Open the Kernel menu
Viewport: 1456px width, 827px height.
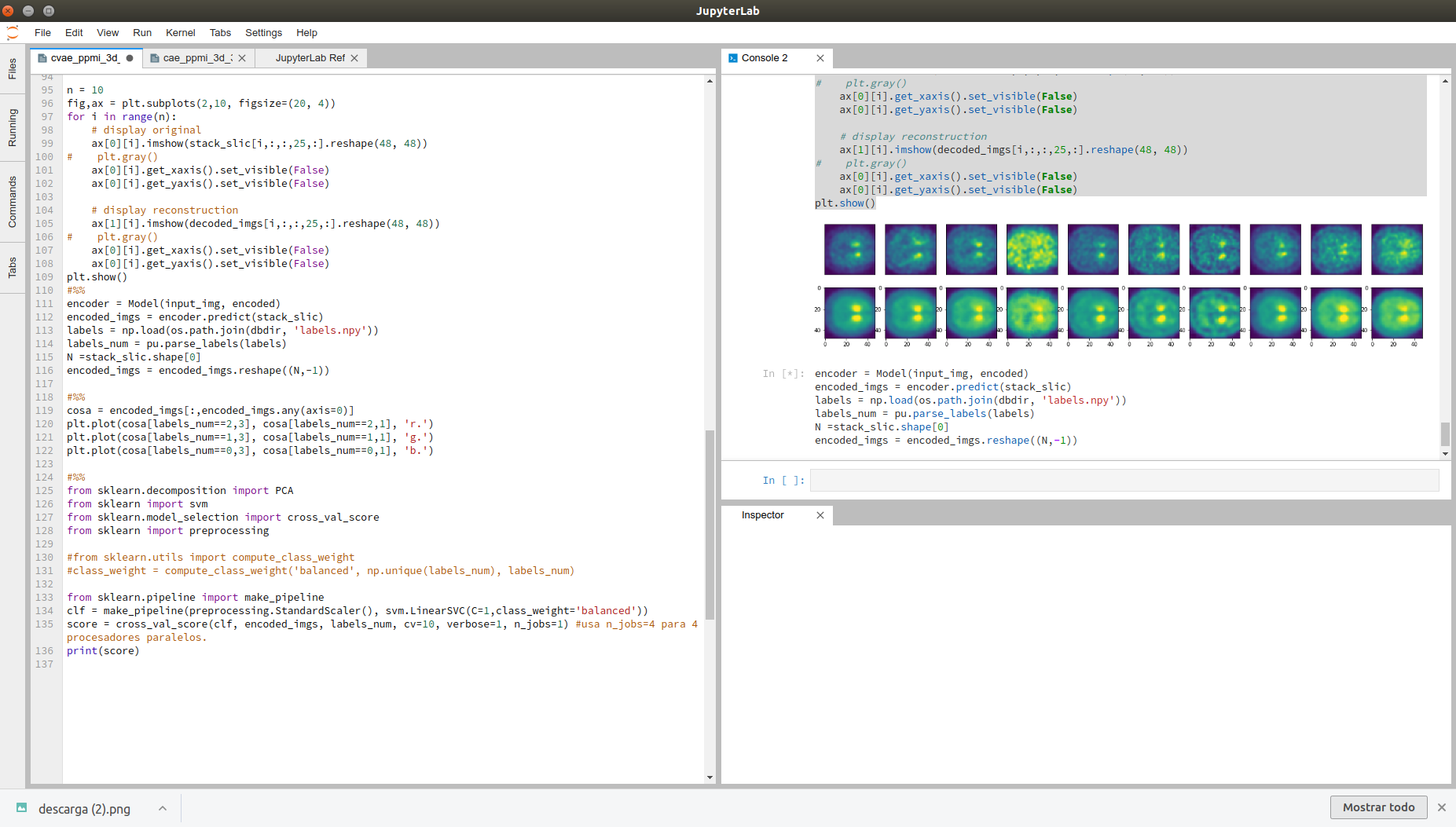[x=180, y=33]
